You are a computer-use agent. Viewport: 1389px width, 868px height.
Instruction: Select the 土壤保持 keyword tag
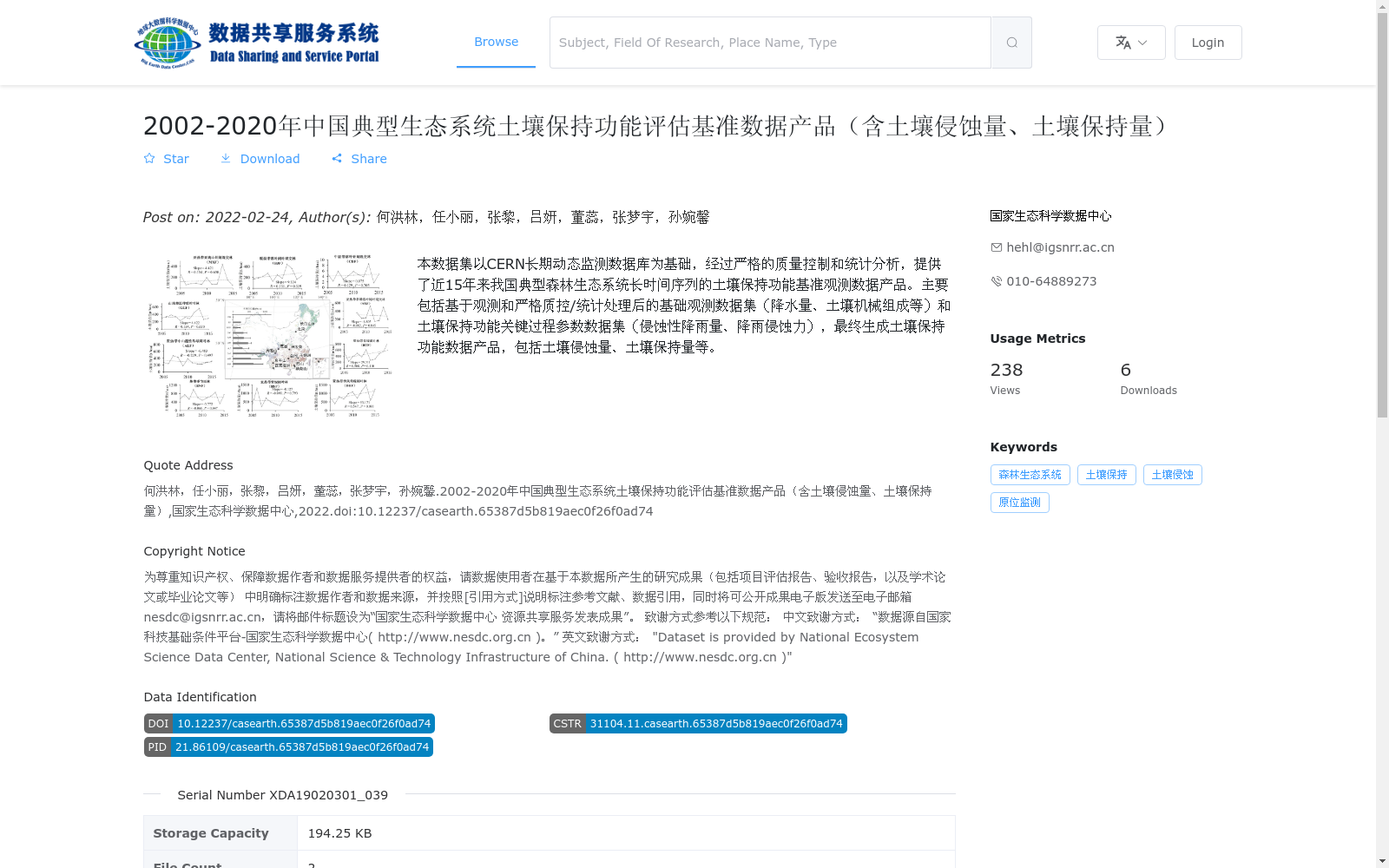click(x=1106, y=475)
